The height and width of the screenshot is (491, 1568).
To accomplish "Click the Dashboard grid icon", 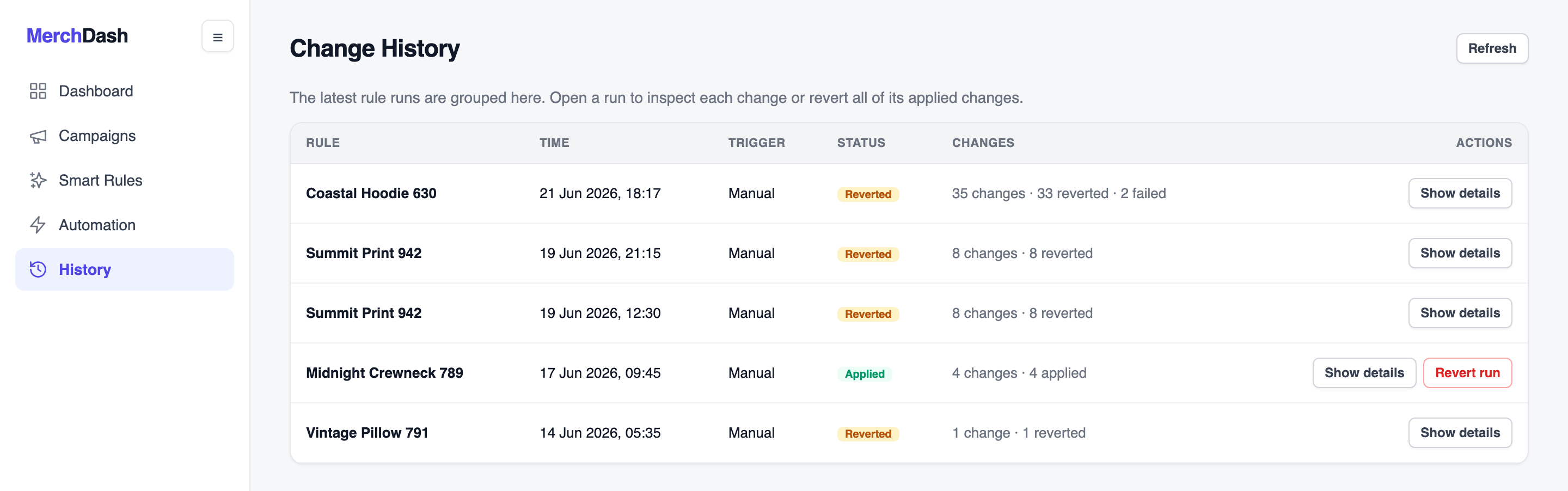I will click(38, 91).
